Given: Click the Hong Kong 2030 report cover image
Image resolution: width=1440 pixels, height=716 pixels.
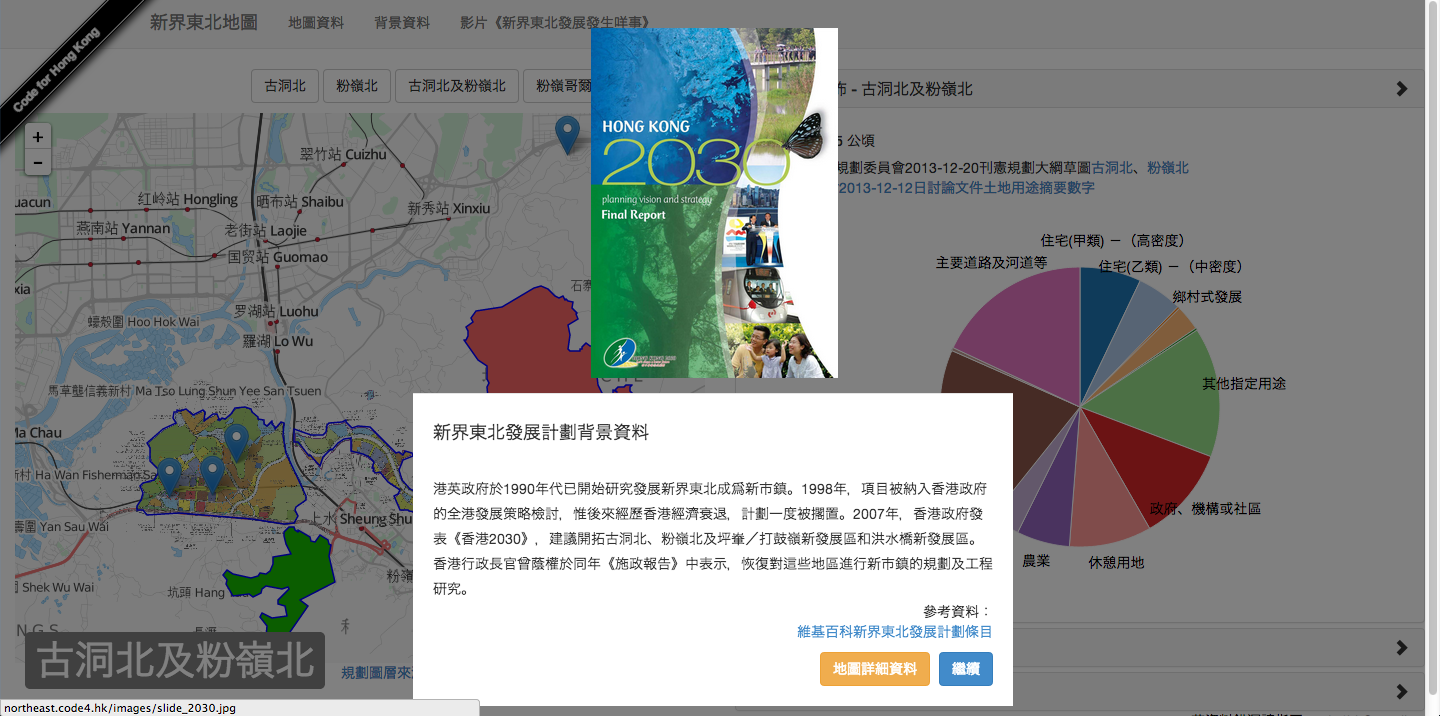Looking at the screenshot, I should [x=714, y=203].
